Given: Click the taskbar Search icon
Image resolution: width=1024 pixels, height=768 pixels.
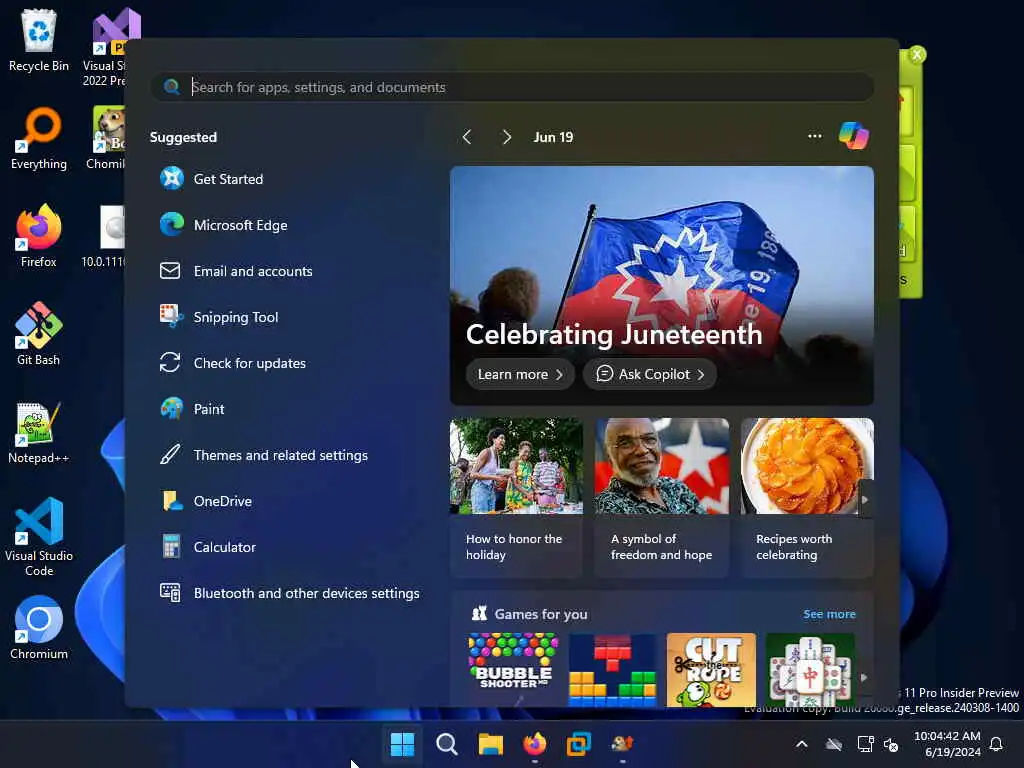Looking at the screenshot, I should 447,744.
